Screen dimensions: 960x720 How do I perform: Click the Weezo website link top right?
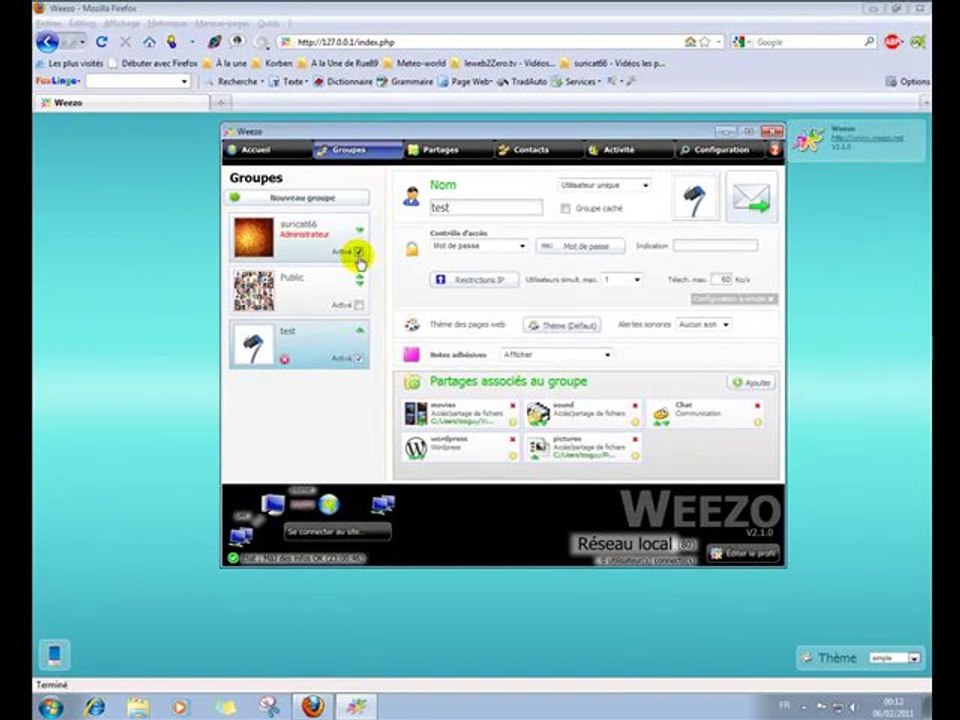point(867,138)
